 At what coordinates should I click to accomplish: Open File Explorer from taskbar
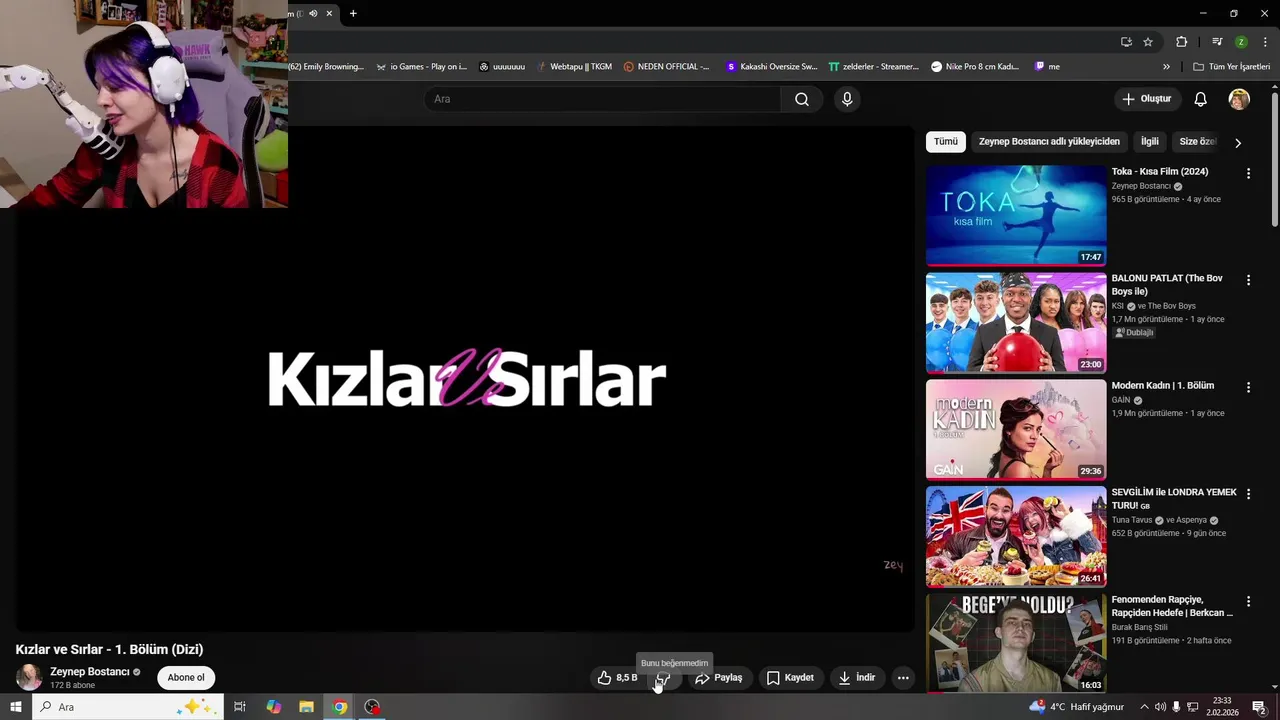[x=307, y=707]
